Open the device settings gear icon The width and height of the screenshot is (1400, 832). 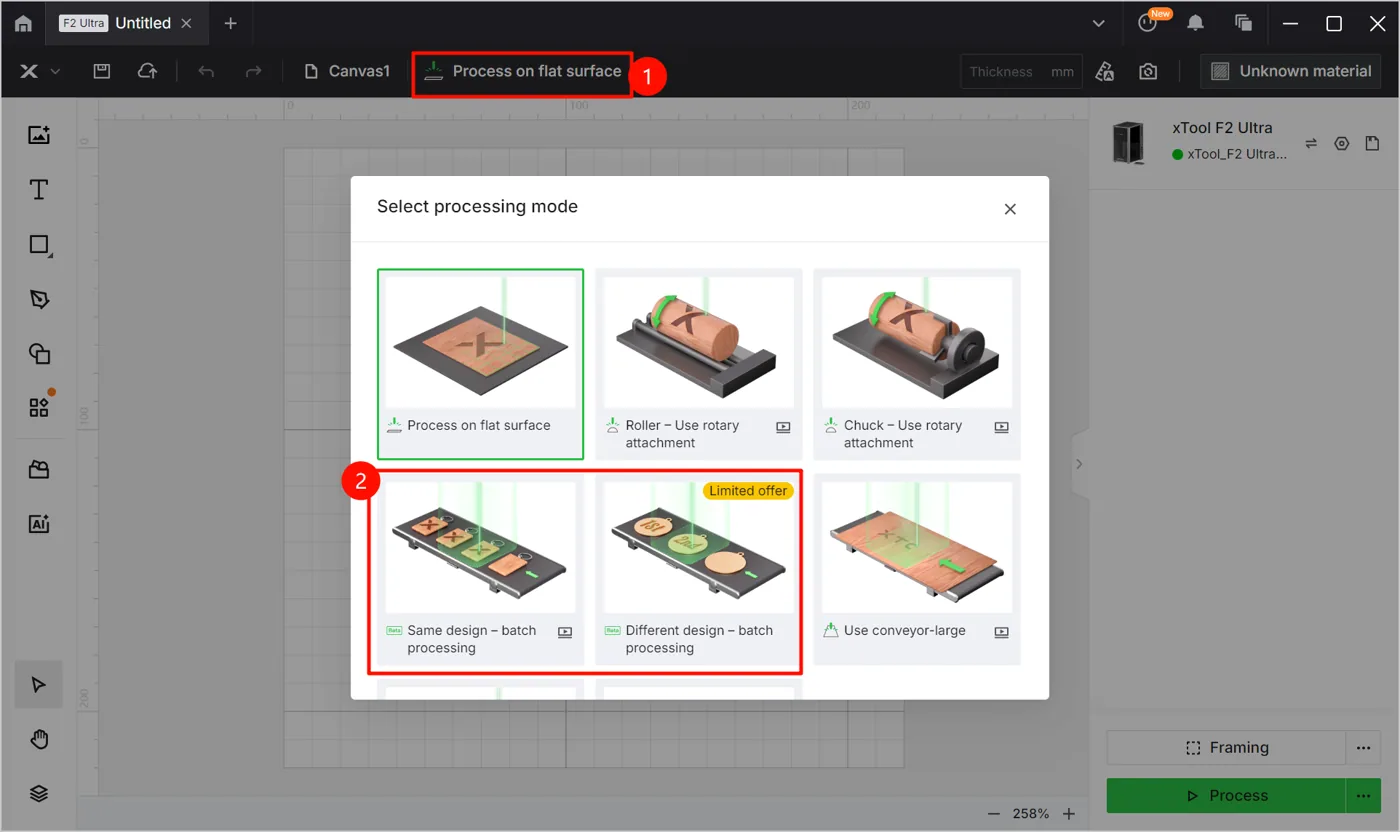pyautogui.click(x=1342, y=144)
